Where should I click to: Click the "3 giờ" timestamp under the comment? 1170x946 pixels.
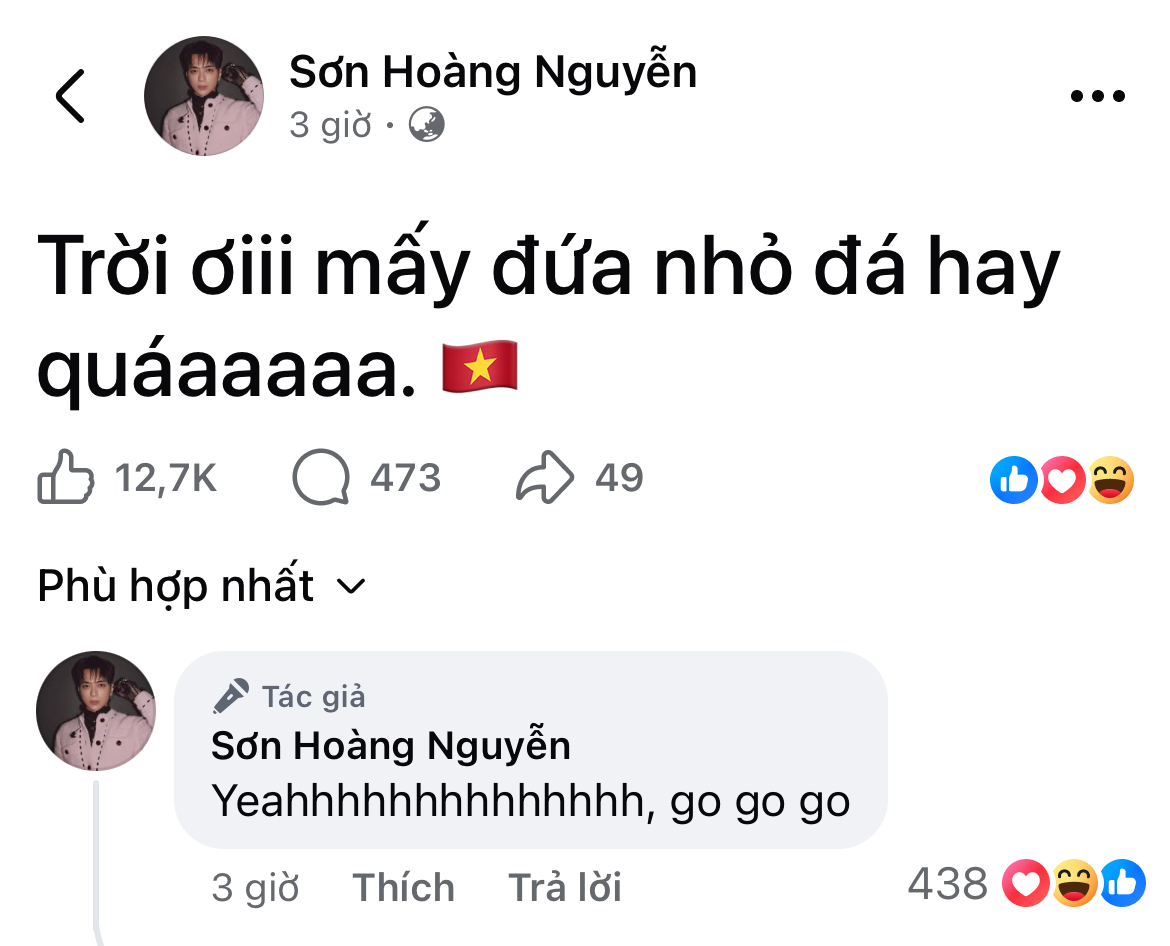(255, 888)
